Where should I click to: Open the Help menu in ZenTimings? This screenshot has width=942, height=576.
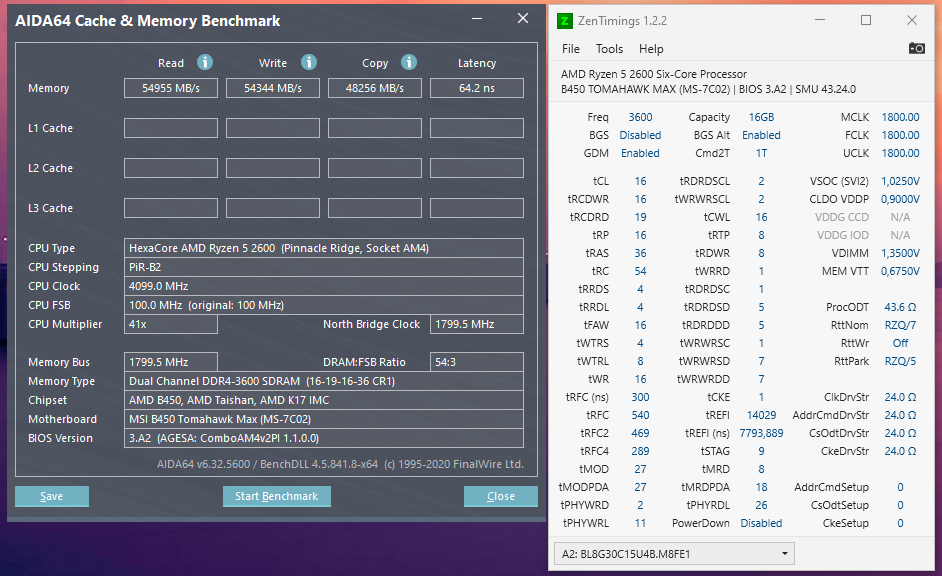coord(651,49)
